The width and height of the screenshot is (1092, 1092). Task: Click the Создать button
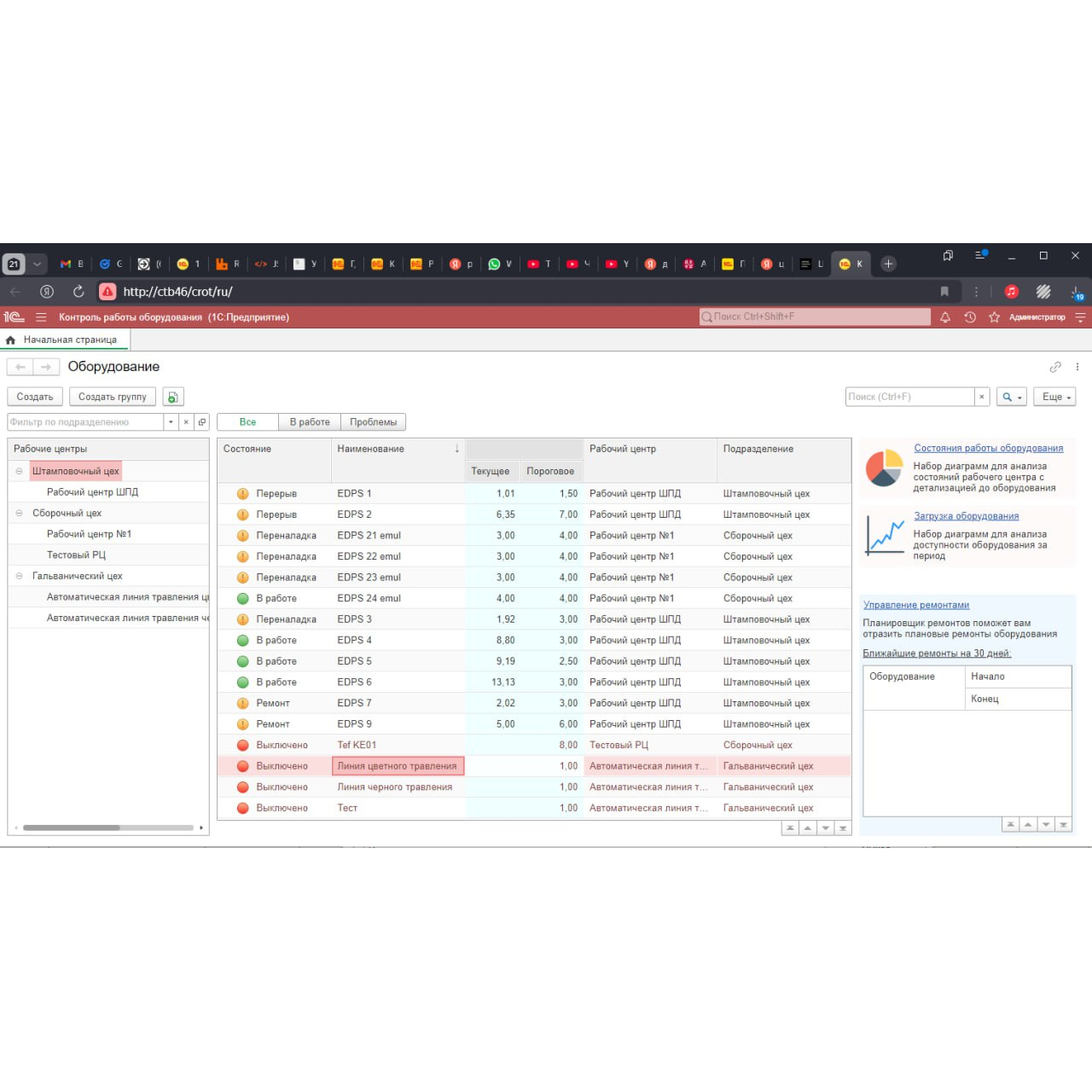pyautogui.click(x=35, y=397)
